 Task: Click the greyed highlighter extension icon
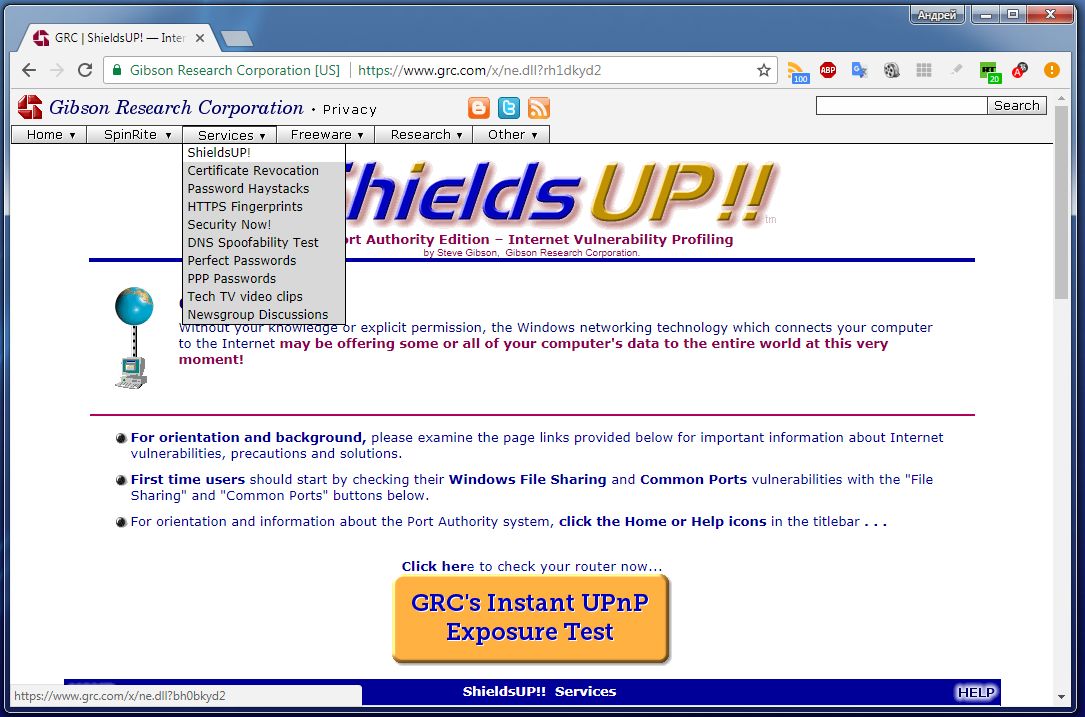coord(956,70)
